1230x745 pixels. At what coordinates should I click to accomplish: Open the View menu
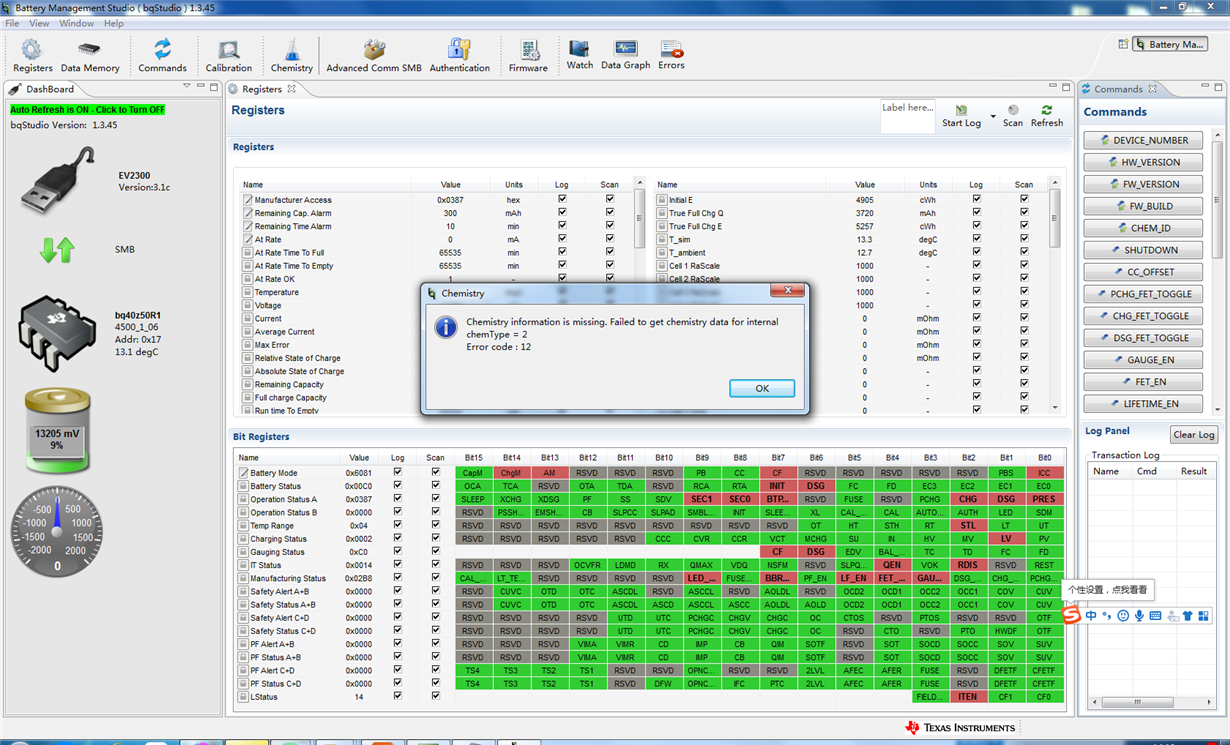pyautogui.click(x=39, y=23)
